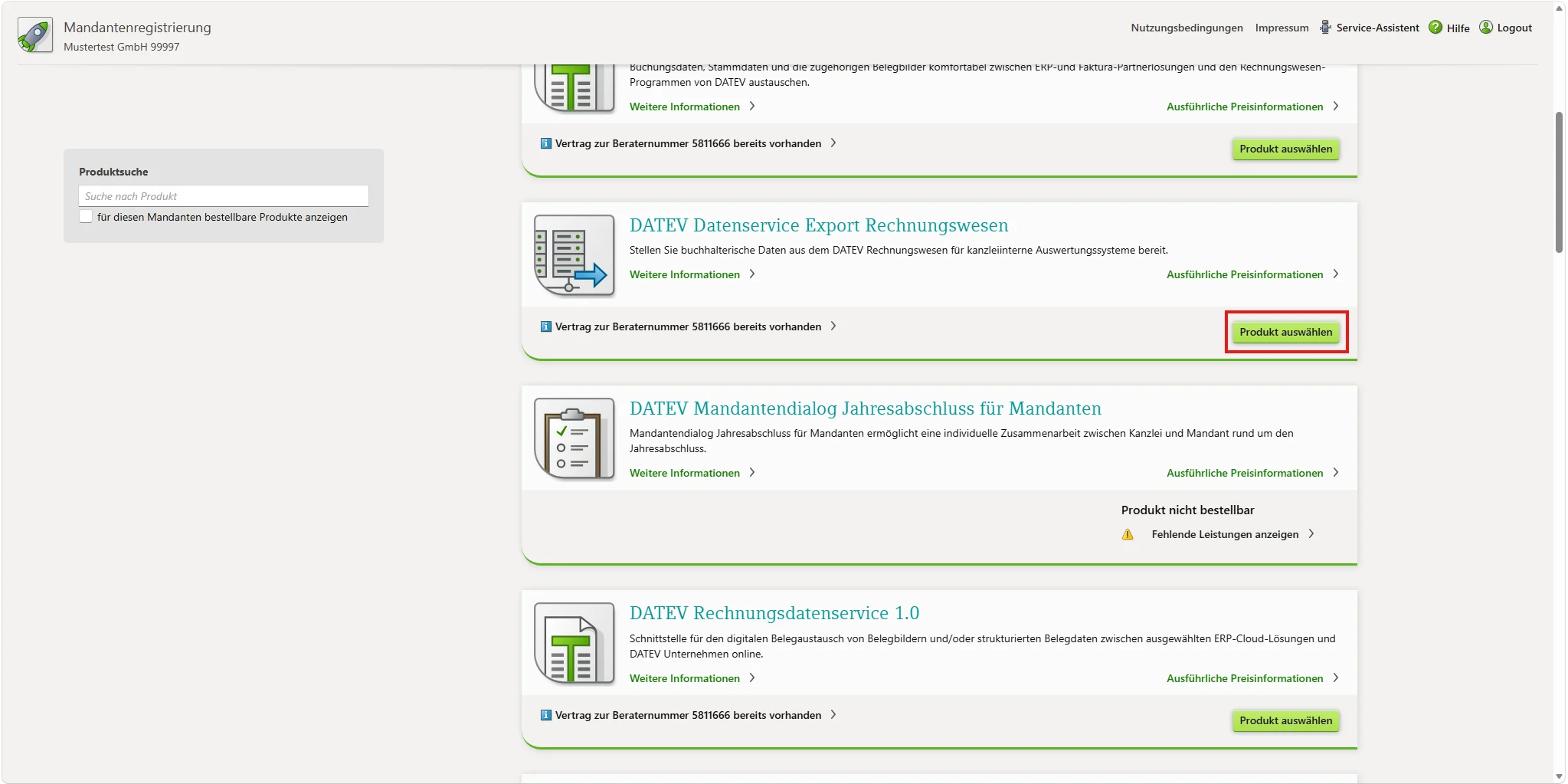The image size is (1568, 784).
Task: Click the 'Produktsuche' panel heading
Action: [113, 172]
